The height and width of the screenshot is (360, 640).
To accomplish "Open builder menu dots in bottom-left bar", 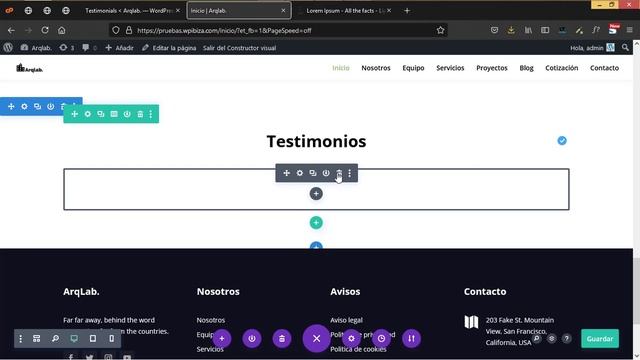I will coord(20,338).
